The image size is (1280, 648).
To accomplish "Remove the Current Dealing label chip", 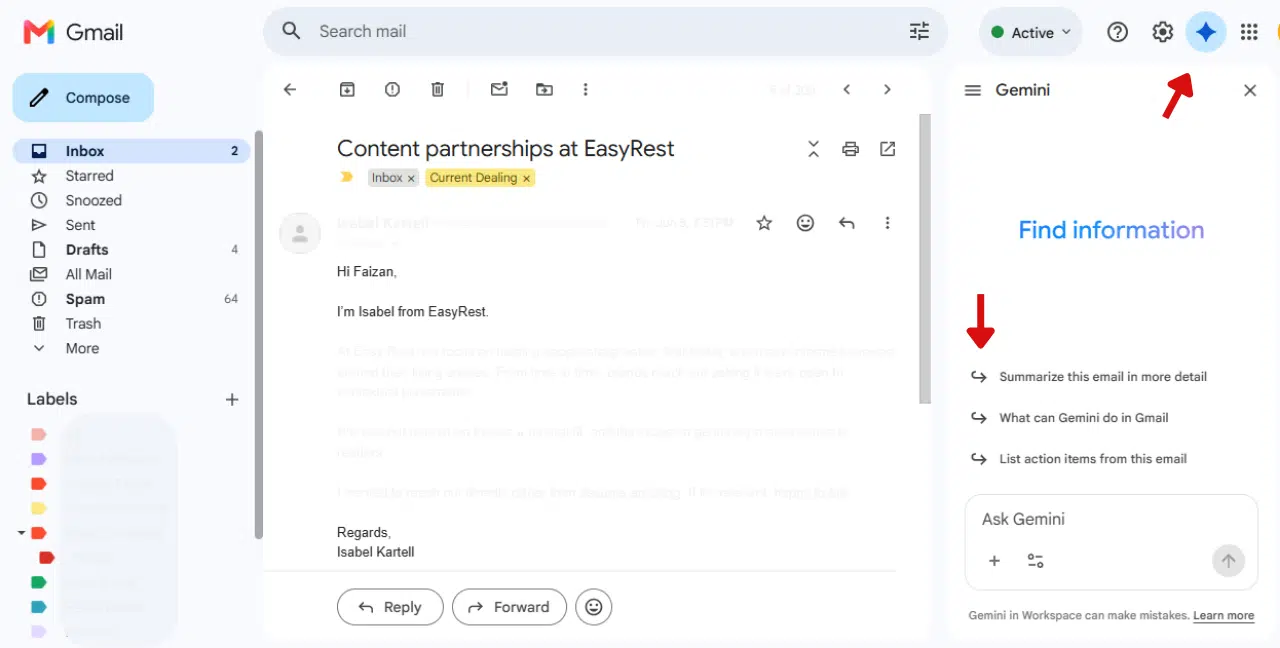I will pos(527,178).
